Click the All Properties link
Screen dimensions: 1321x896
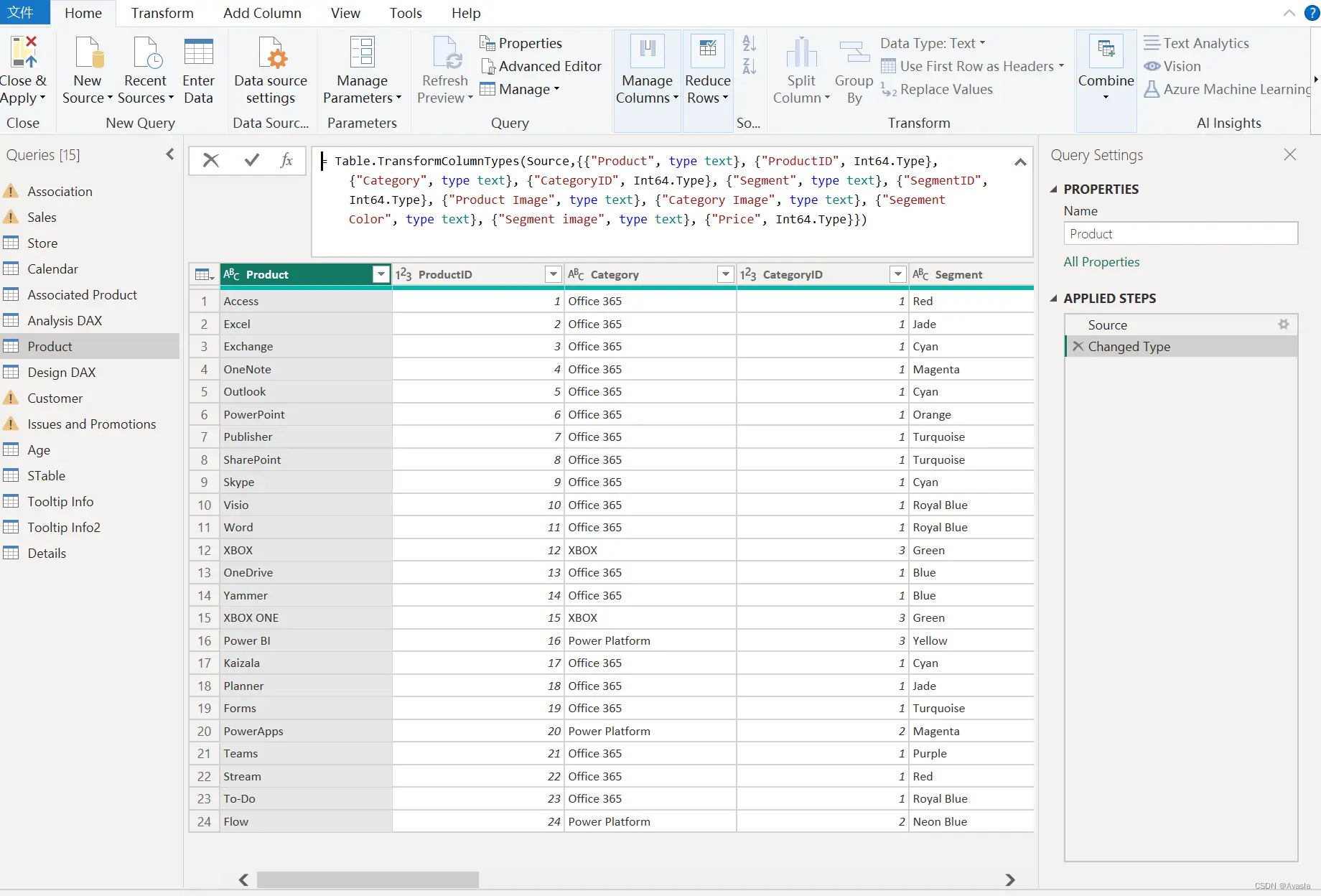[x=1101, y=262]
